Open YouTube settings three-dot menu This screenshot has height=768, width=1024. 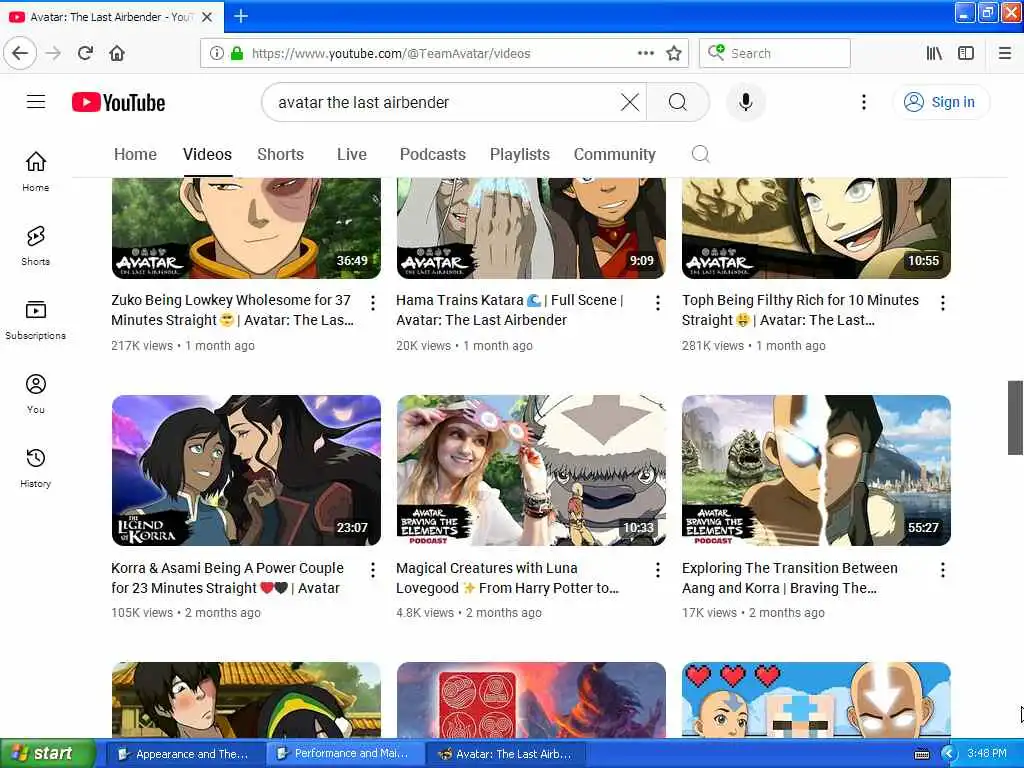coord(863,102)
